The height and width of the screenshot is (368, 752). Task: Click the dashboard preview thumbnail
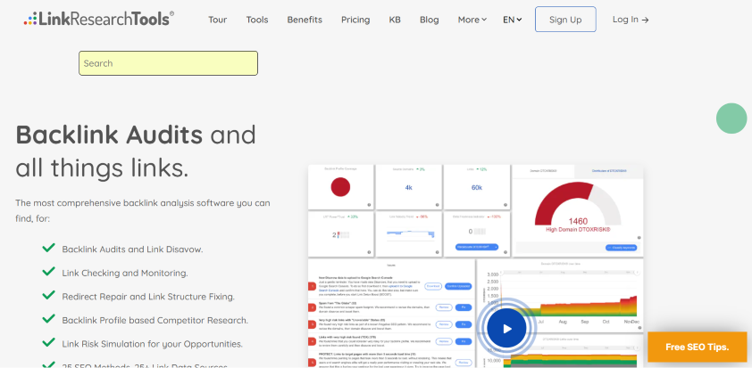tap(475, 266)
